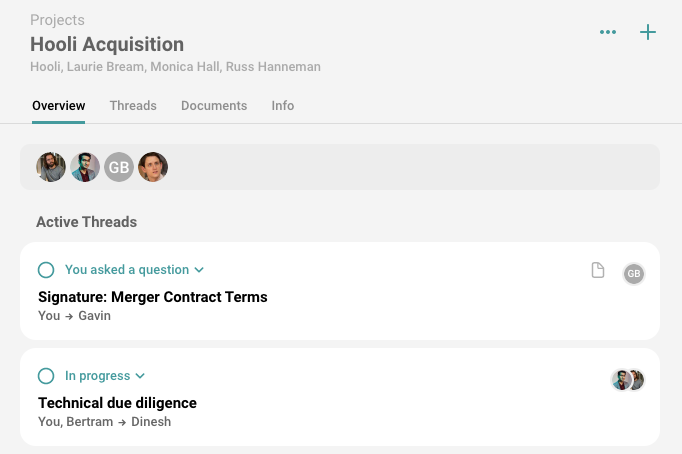Click the document icon on Merger Contract thread

coord(598,270)
